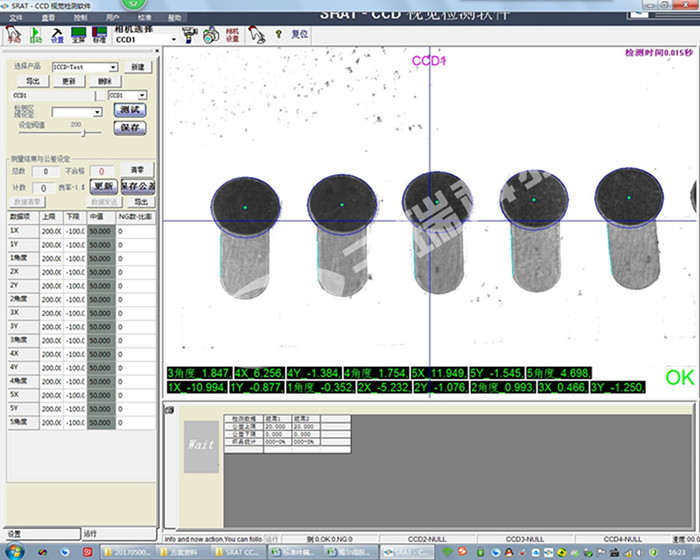Click the green OK result indicator
The image size is (700, 560).
tap(679, 378)
